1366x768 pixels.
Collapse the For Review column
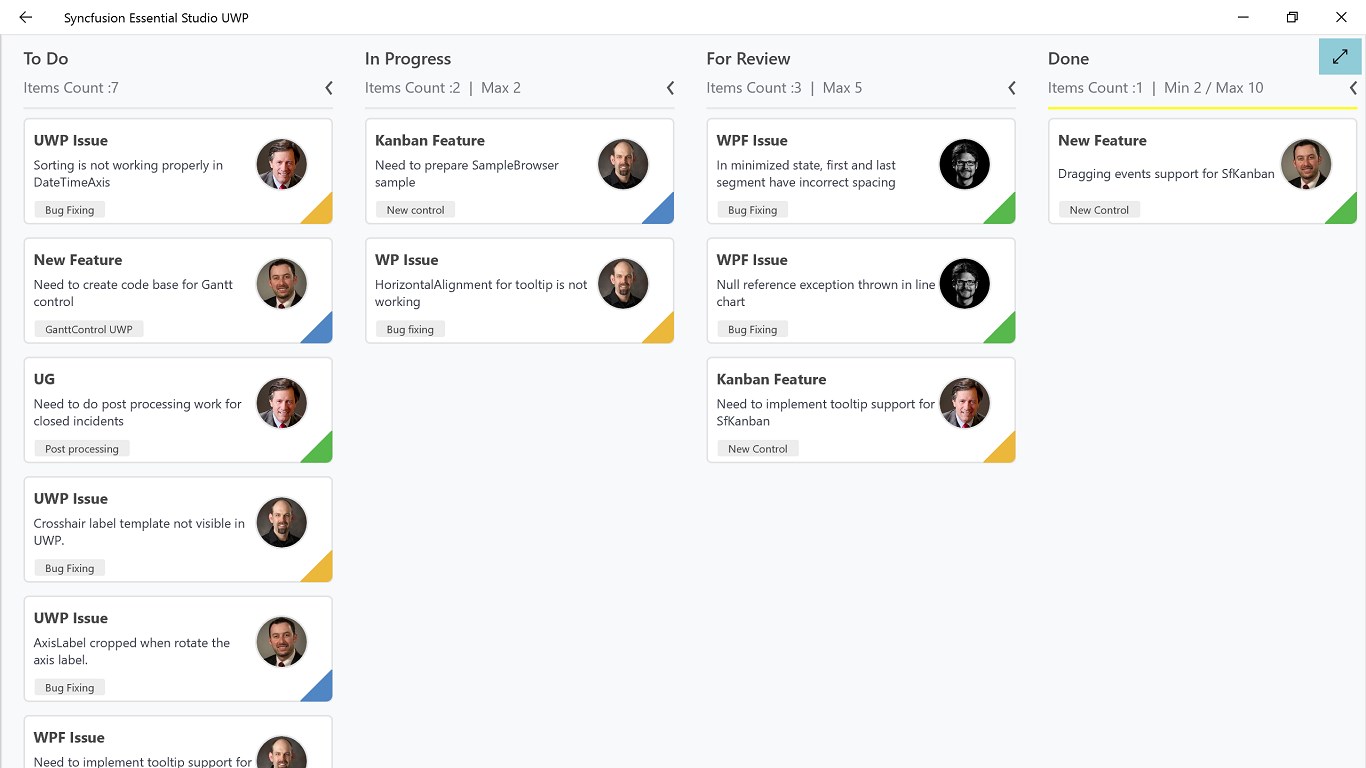click(1012, 88)
